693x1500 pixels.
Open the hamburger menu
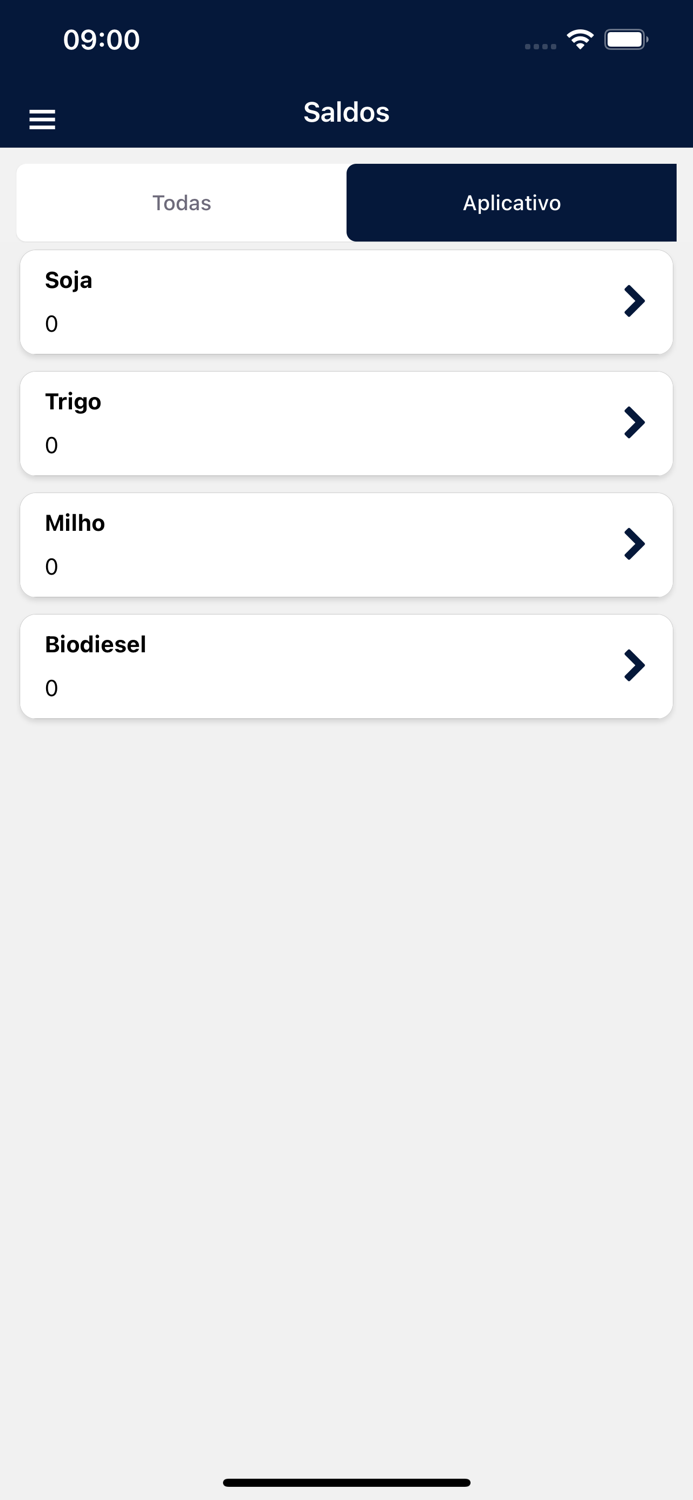click(42, 120)
